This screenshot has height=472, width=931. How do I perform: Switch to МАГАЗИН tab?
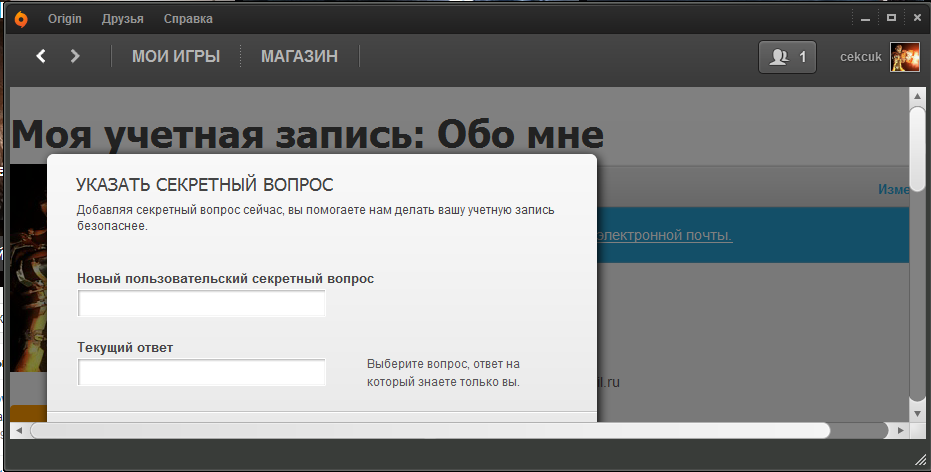[x=299, y=57]
